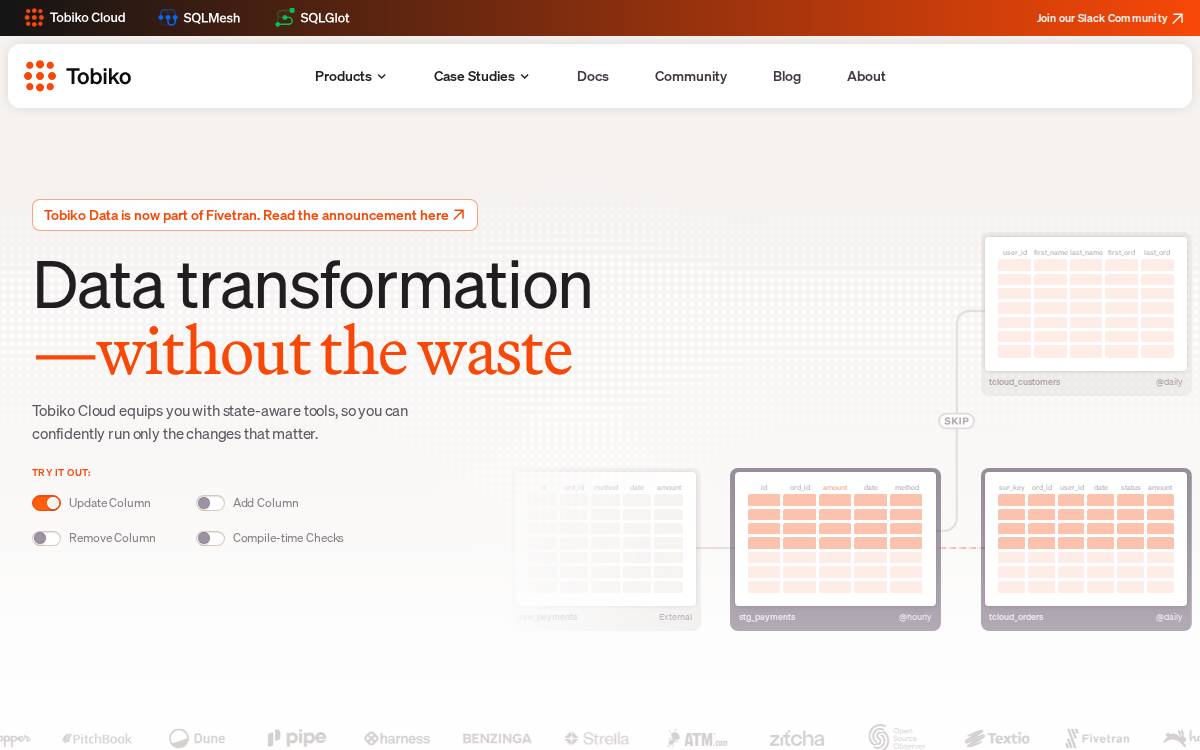Go to the Community page

(691, 76)
